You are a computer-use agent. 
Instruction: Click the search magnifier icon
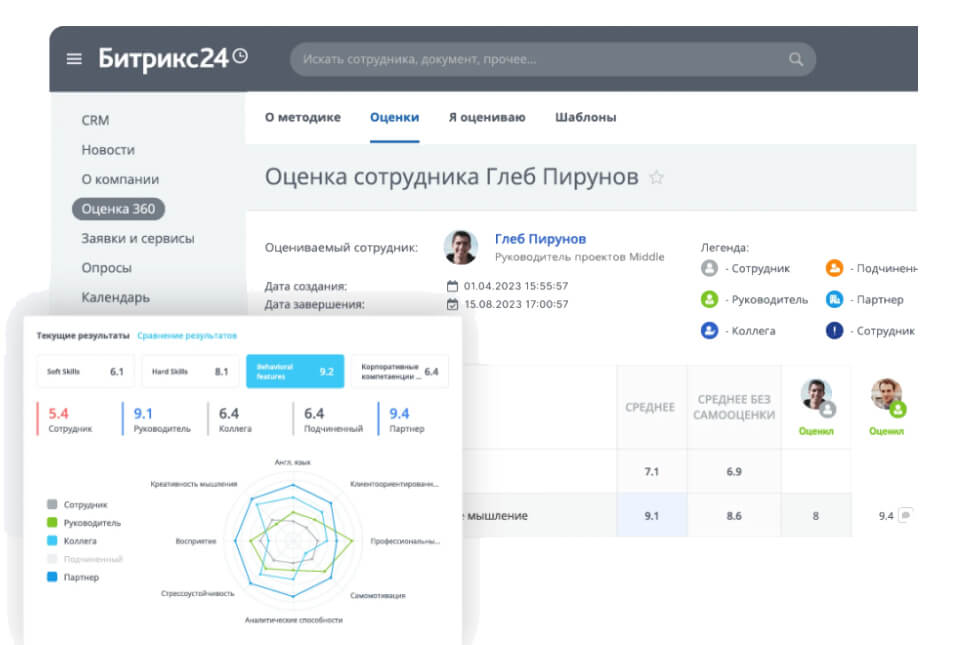(796, 59)
